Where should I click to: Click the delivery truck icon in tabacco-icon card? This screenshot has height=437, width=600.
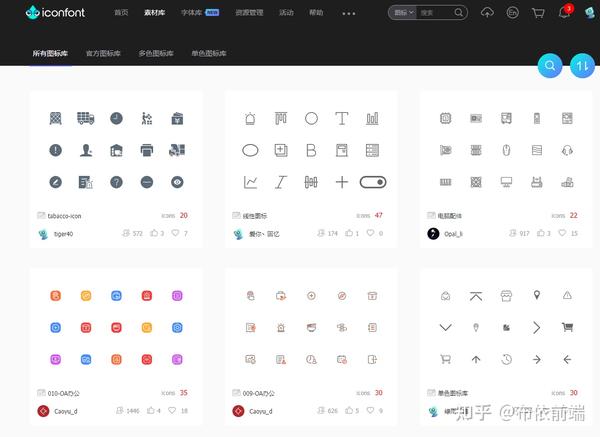pos(86,118)
